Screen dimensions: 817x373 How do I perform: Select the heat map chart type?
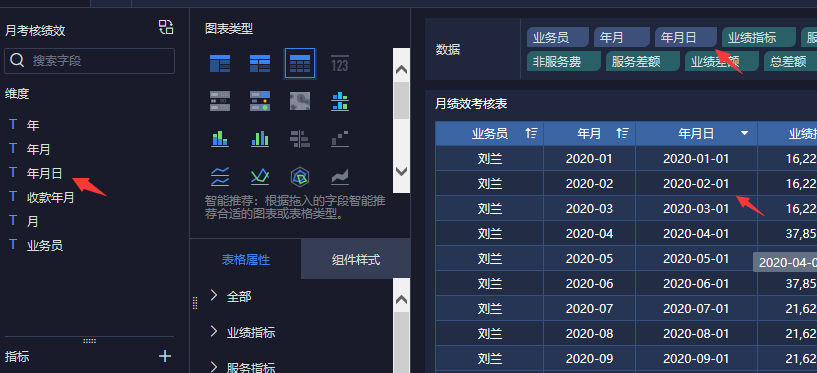pyautogui.click(x=300, y=101)
